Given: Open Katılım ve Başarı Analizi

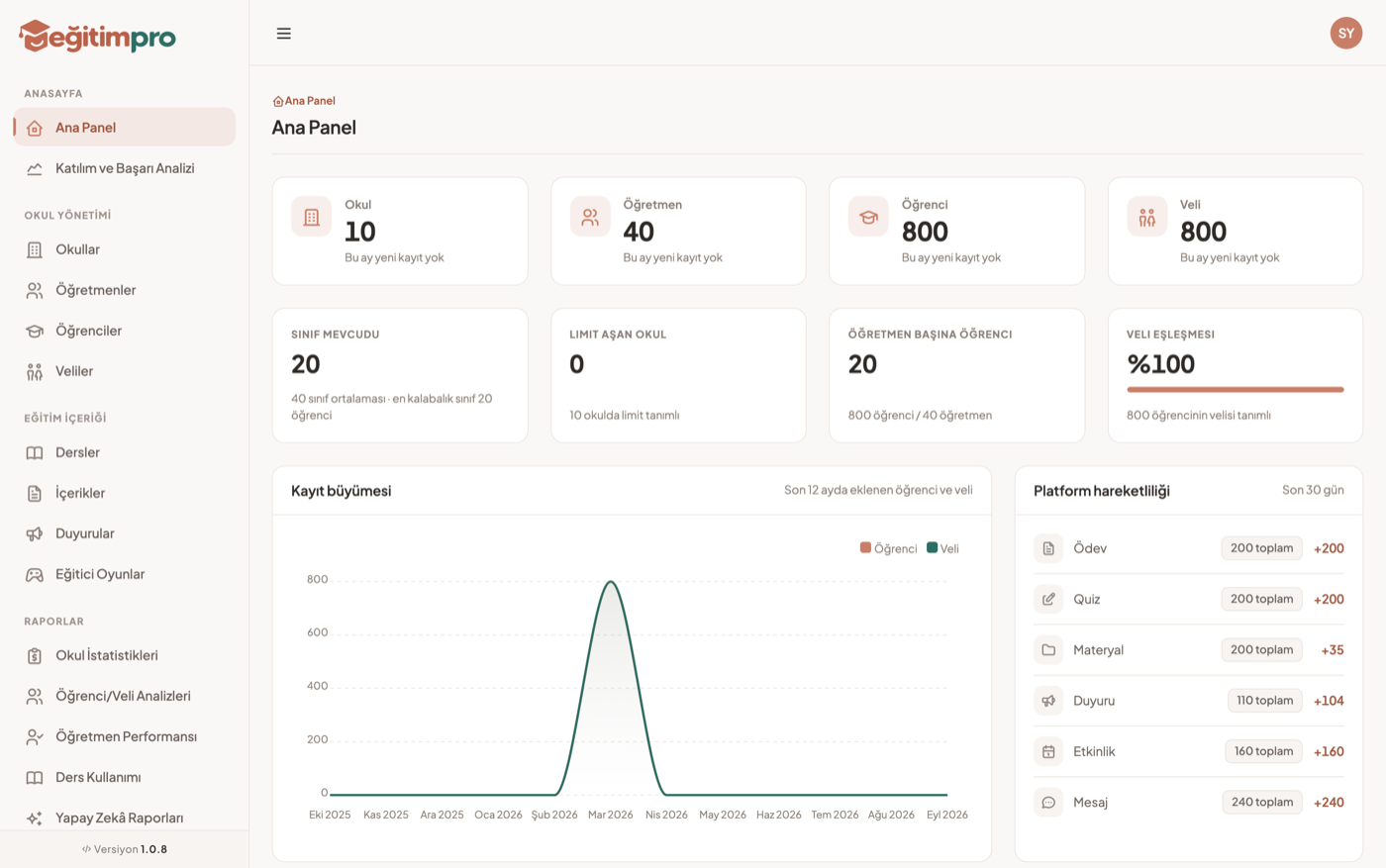Looking at the screenshot, I should click(125, 168).
